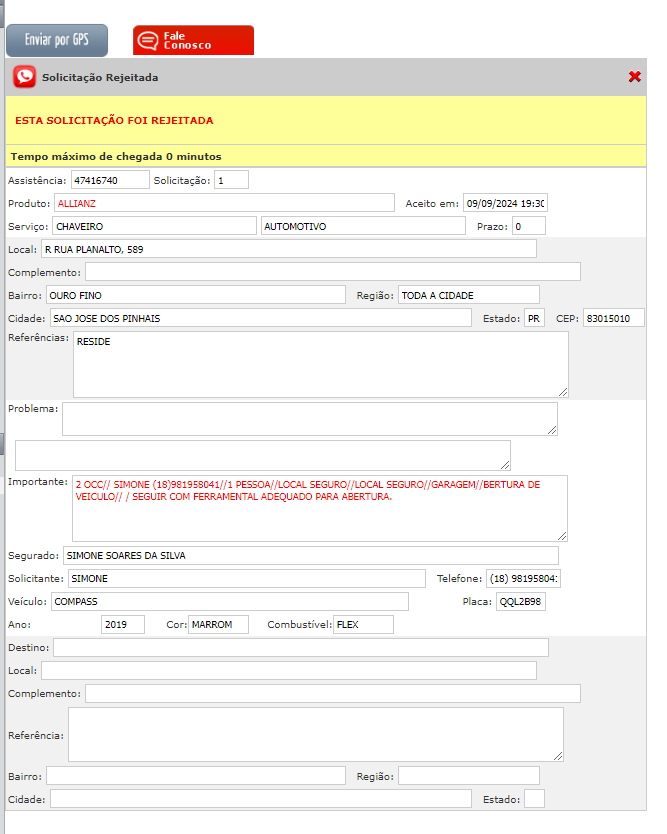The width and height of the screenshot is (667, 834).
Task: Grab the Referências text area resize handle
Action: tap(563, 392)
